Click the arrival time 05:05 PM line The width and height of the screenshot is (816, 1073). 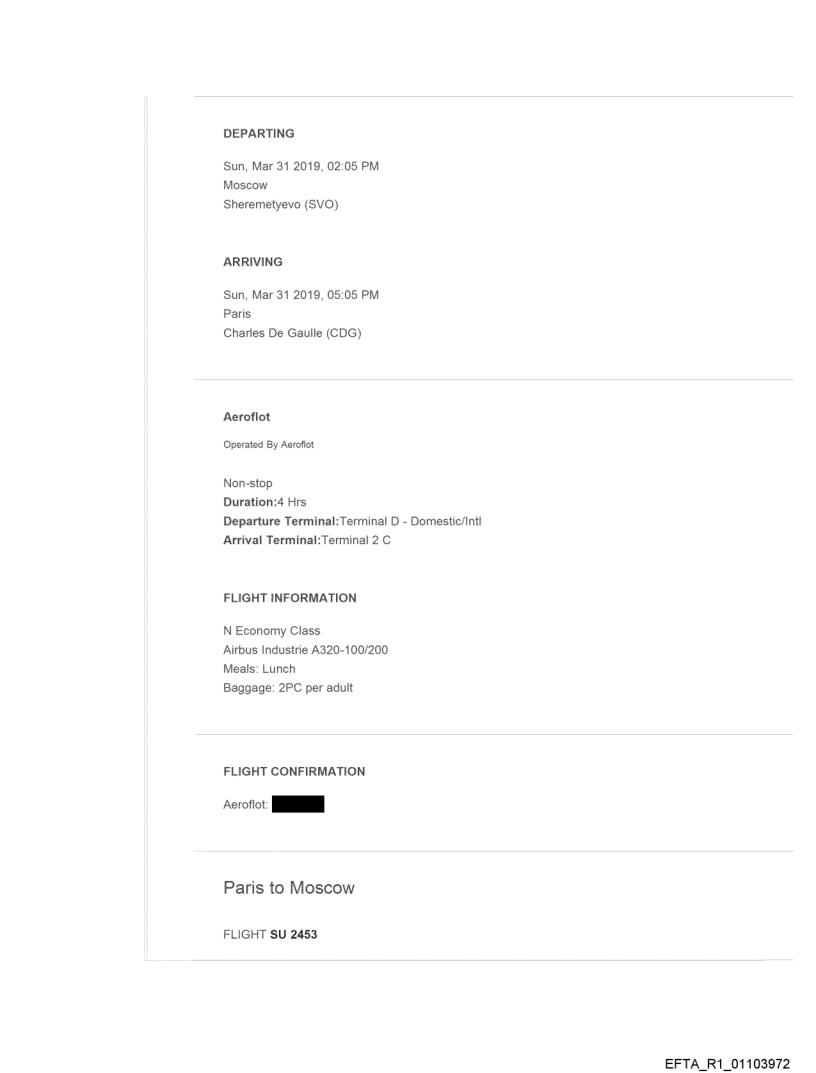[300, 295]
